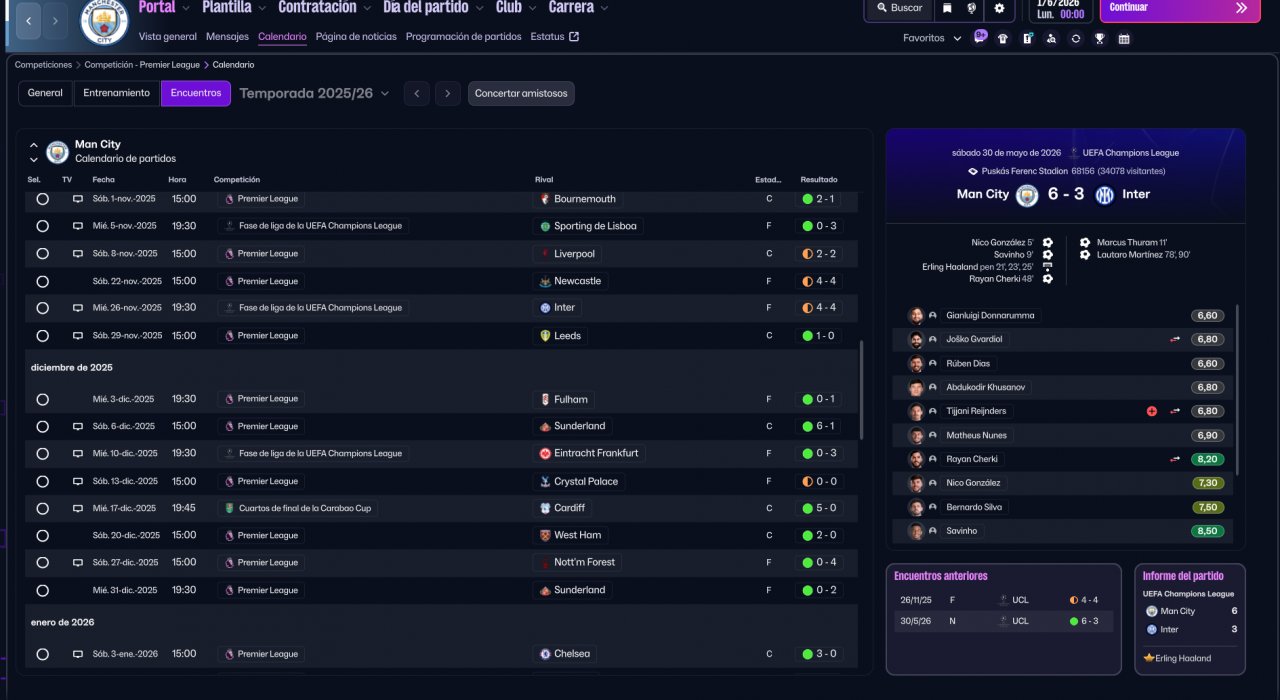Click the Manchester City crest in the header
This screenshot has height=700, width=1280.
104,22
